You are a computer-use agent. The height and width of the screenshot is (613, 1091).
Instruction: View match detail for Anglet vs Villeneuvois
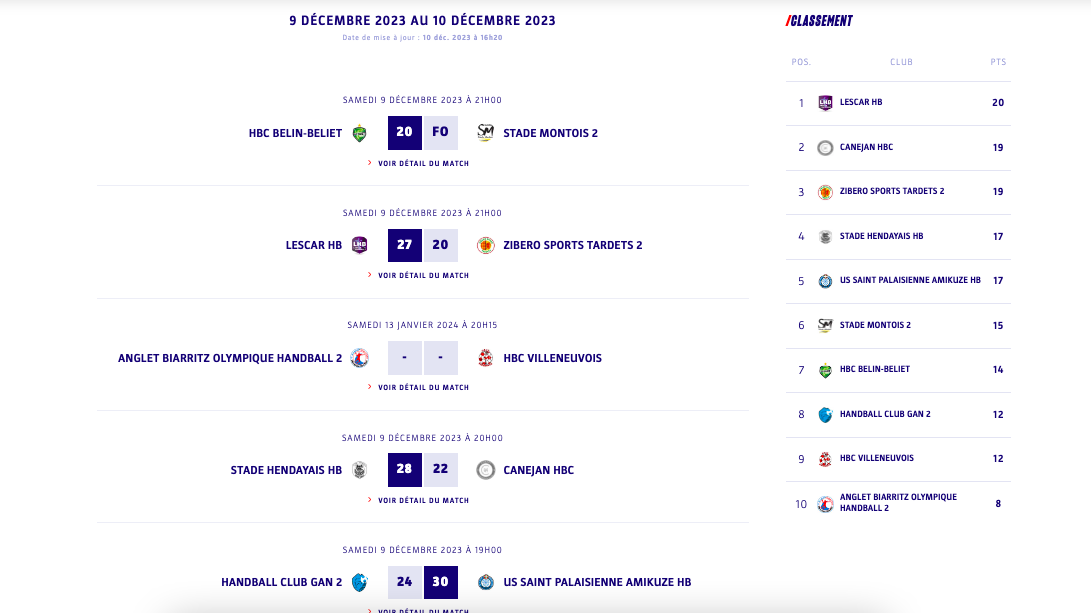[423, 387]
